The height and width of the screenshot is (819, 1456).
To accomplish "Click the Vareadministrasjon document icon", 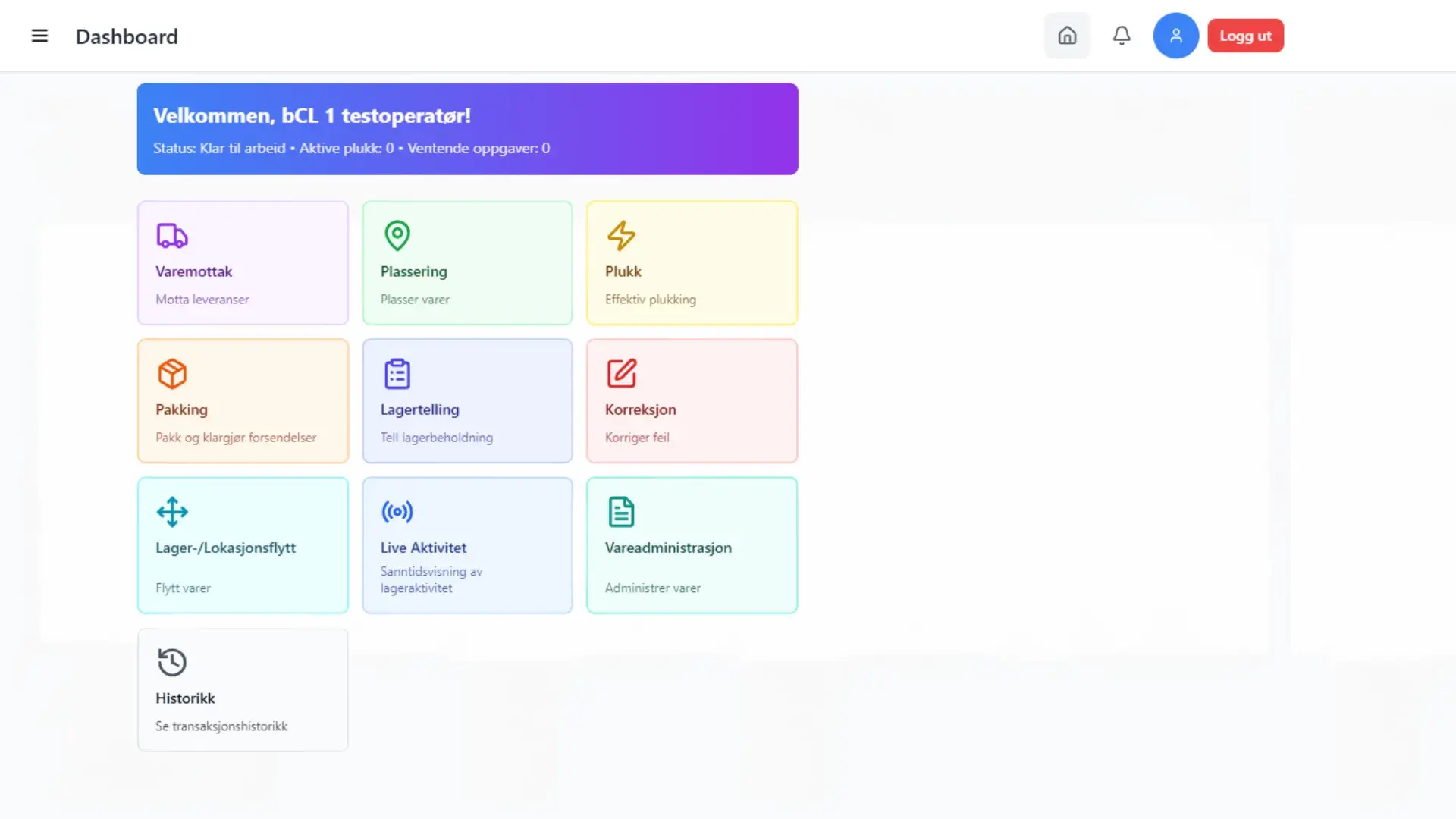I will (x=621, y=512).
